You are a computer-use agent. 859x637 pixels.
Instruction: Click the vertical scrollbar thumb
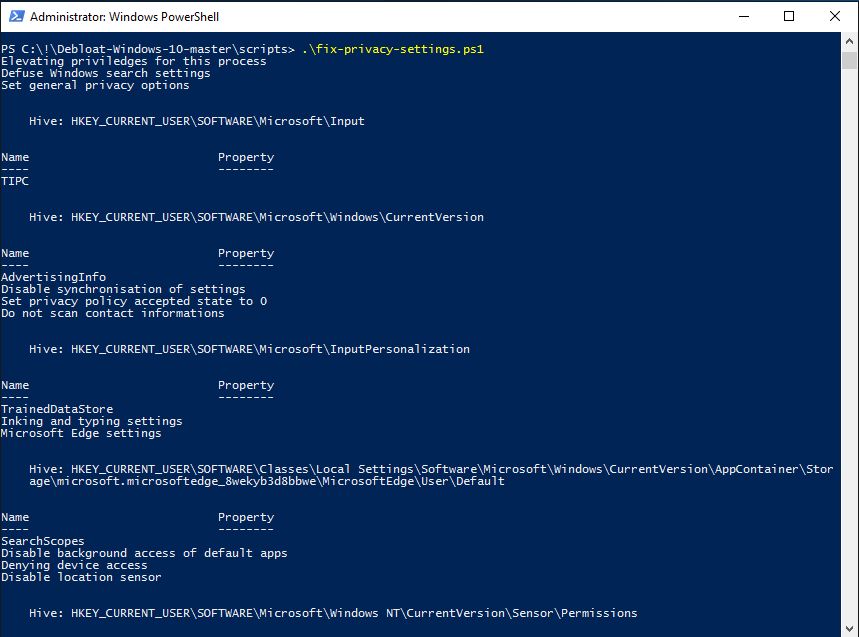click(850, 61)
